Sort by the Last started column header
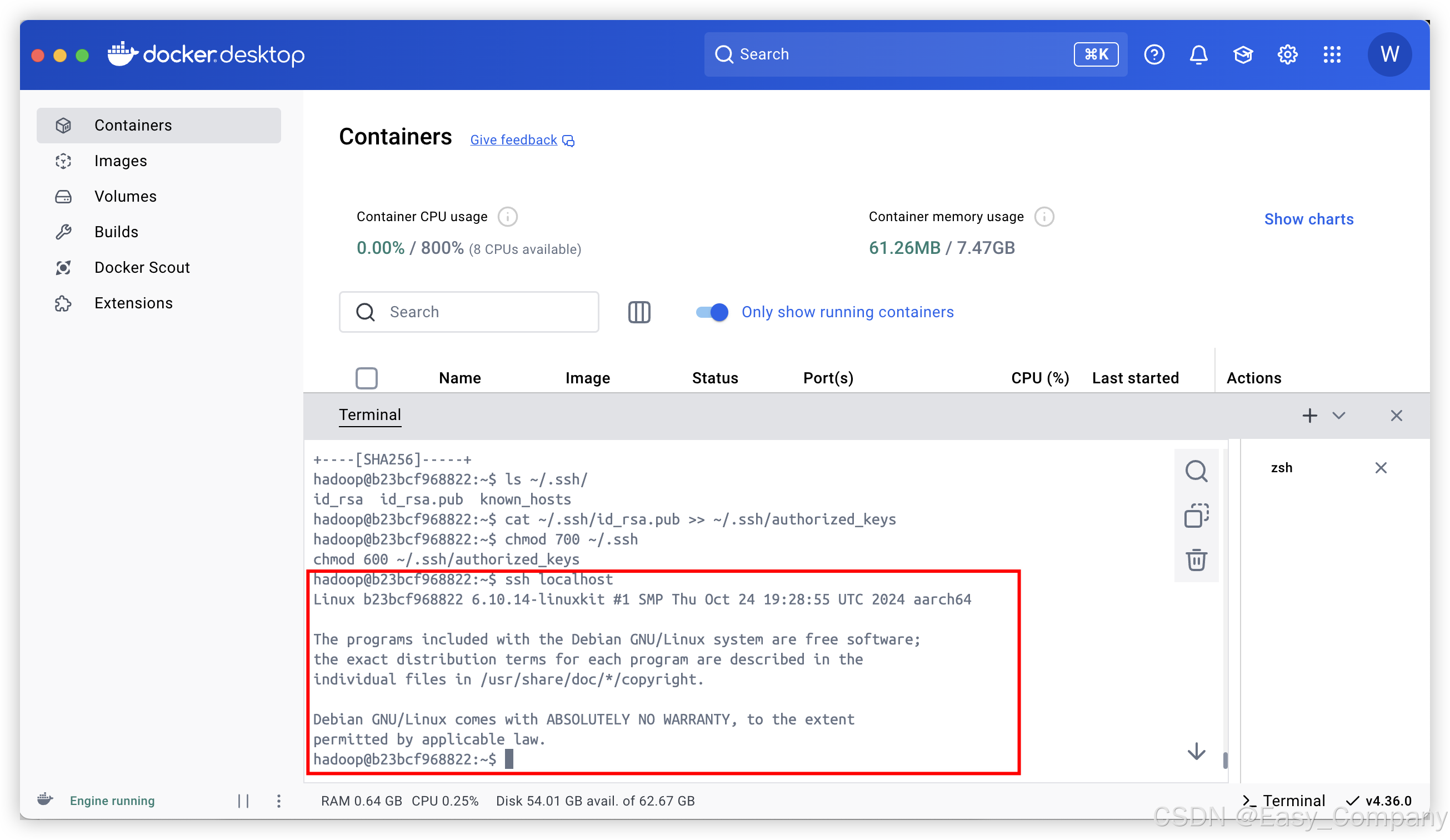Screen dimensions: 1450x840 tap(1134, 378)
